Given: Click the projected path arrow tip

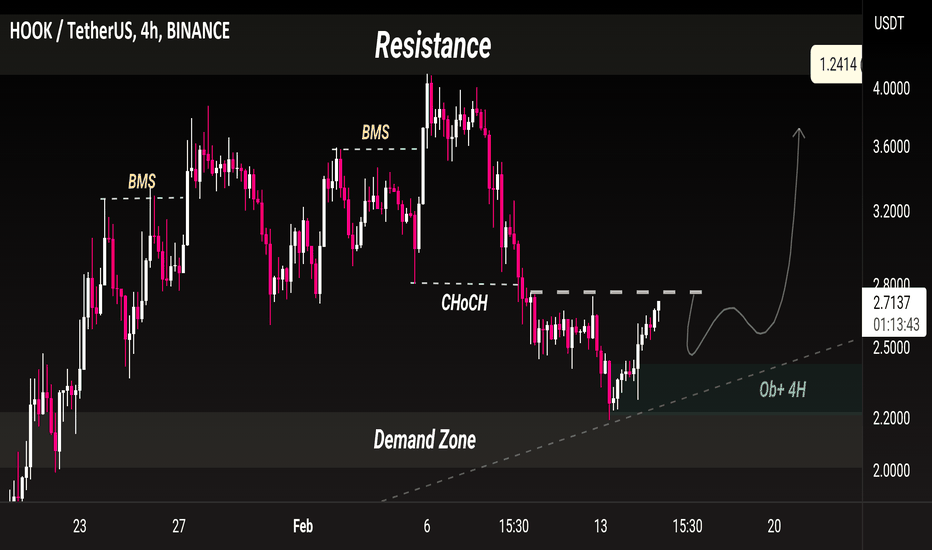Looking at the screenshot, I should [799, 131].
